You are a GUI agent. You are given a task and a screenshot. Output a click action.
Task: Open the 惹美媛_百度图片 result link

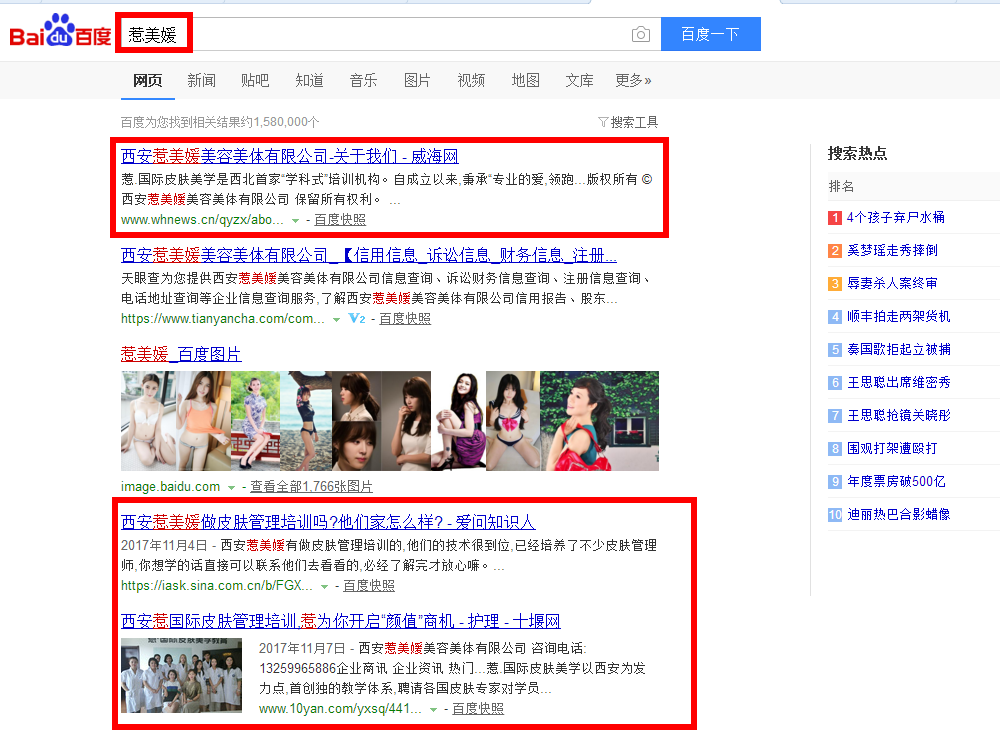pos(181,354)
